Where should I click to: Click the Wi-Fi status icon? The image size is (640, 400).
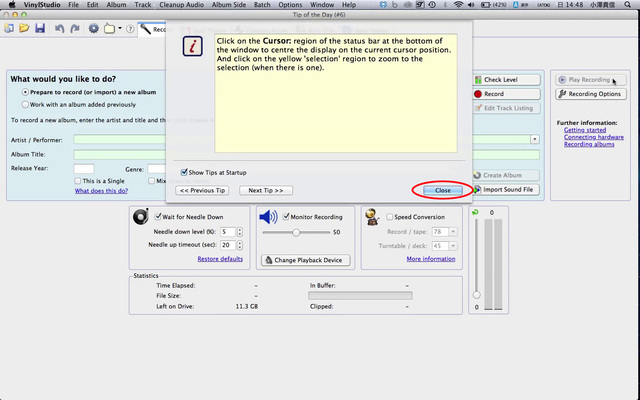[x=458, y=5]
